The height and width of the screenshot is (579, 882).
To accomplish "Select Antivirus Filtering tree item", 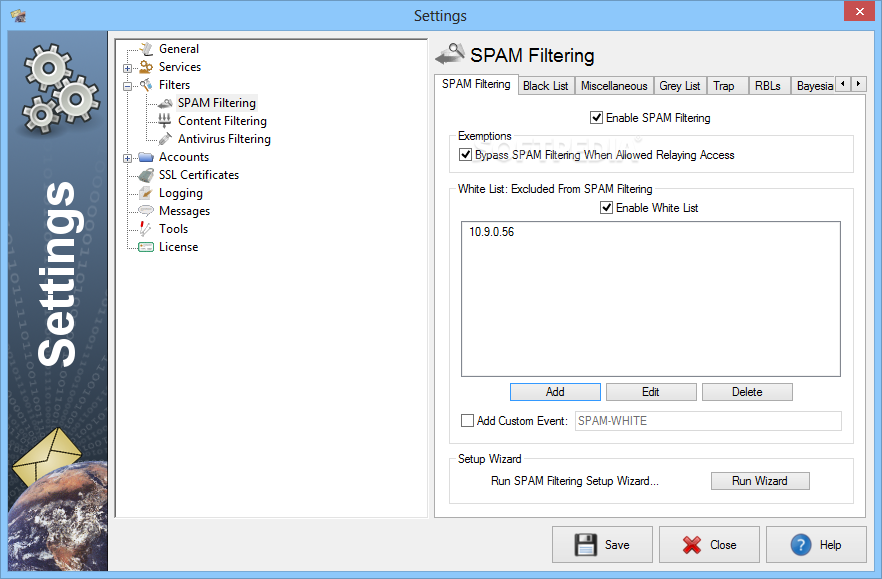I will tap(224, 139).
